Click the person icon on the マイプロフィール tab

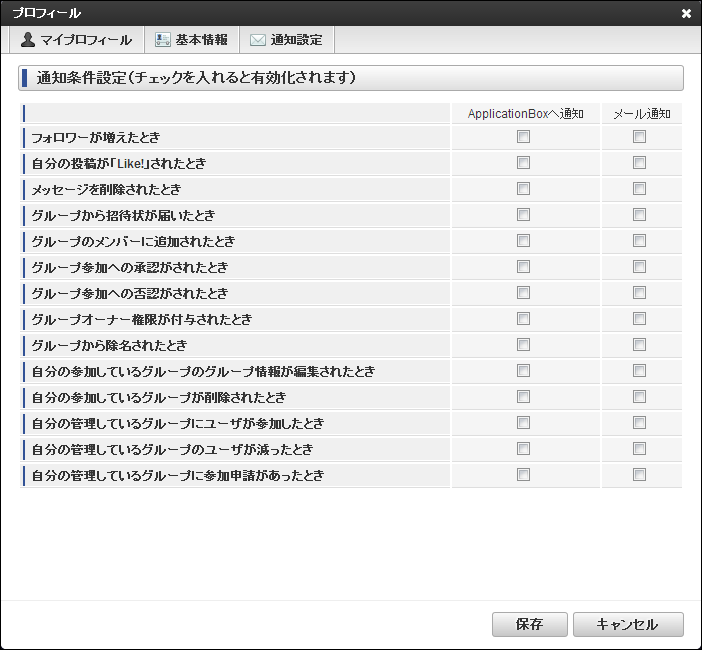click(28, 39)
